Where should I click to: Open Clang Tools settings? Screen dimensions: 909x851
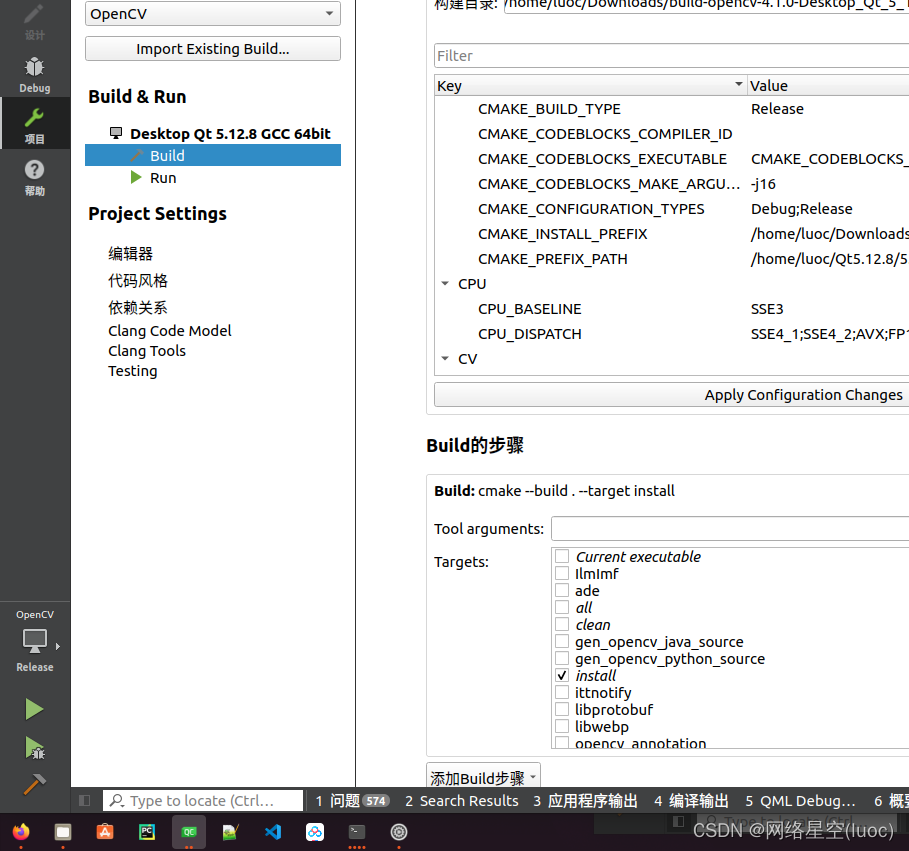click(x=147, y=351)
